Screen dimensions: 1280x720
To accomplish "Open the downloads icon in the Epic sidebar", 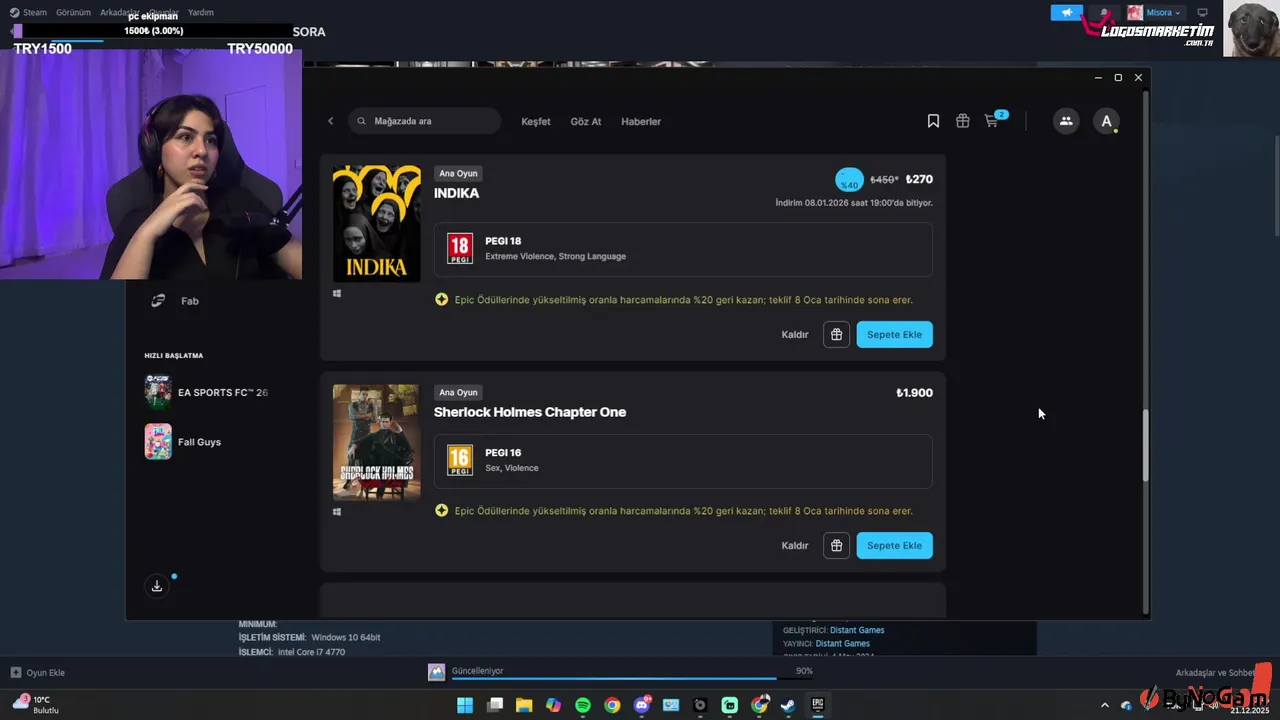I will [157, 586].
